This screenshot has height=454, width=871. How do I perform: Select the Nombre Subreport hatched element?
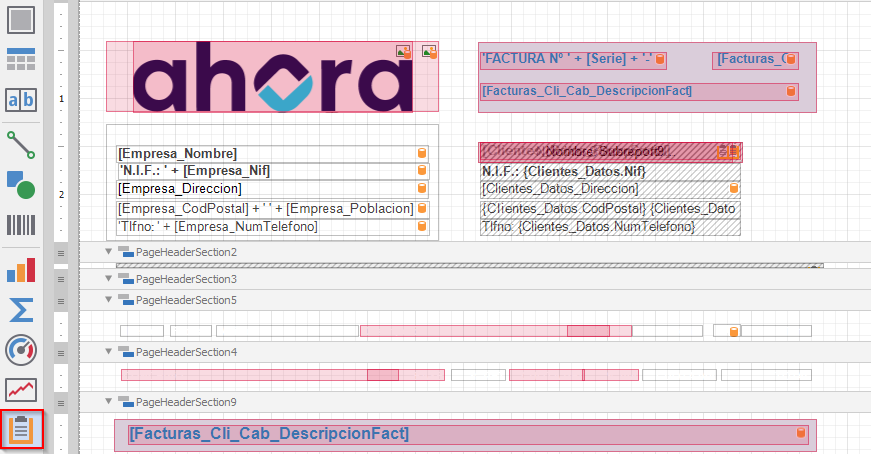point(610,151)
